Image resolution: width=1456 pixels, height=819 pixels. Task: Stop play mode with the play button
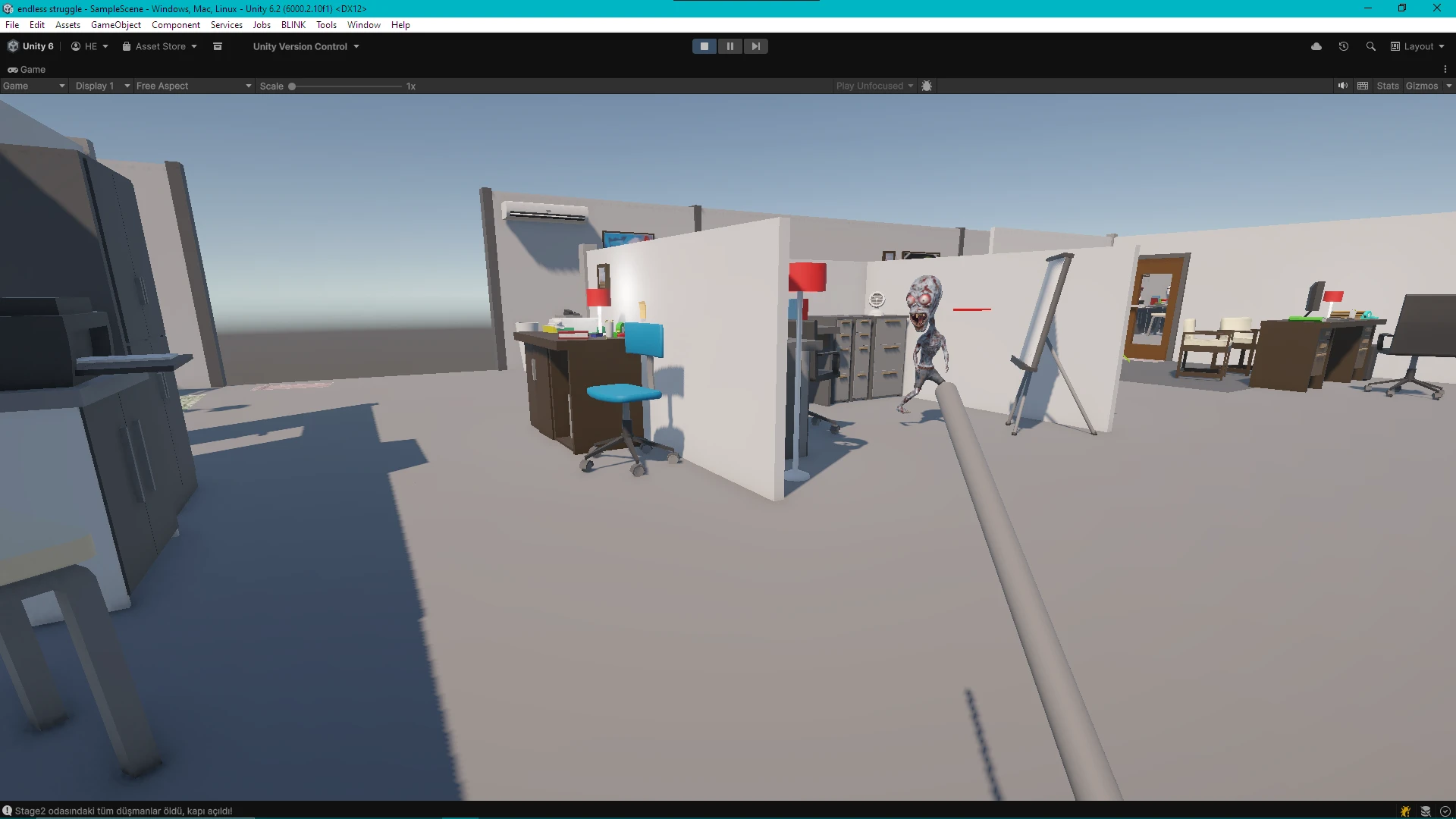(704, 46)
